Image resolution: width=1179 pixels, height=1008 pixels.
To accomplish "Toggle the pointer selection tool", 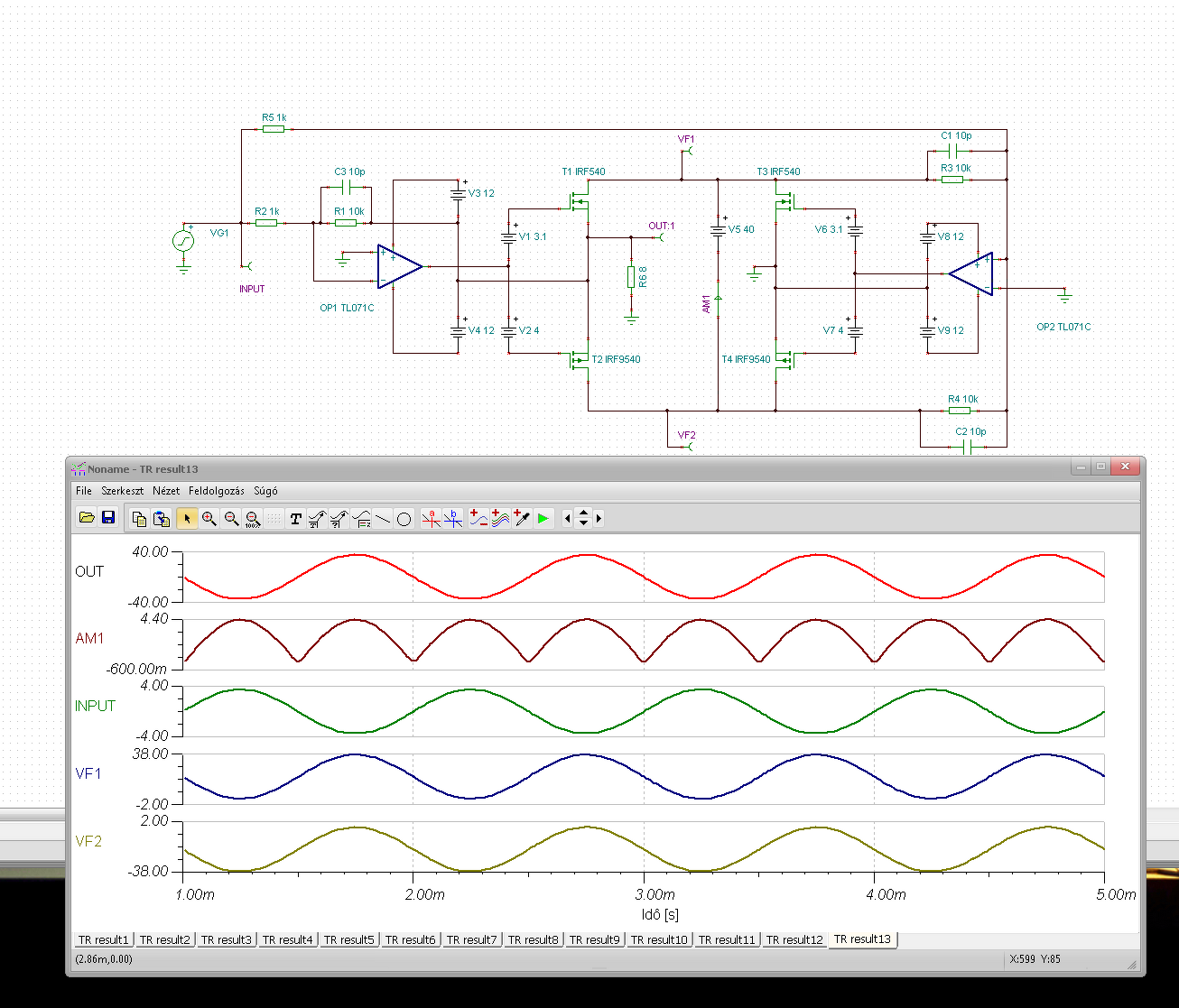I will [x=187, y=518].
